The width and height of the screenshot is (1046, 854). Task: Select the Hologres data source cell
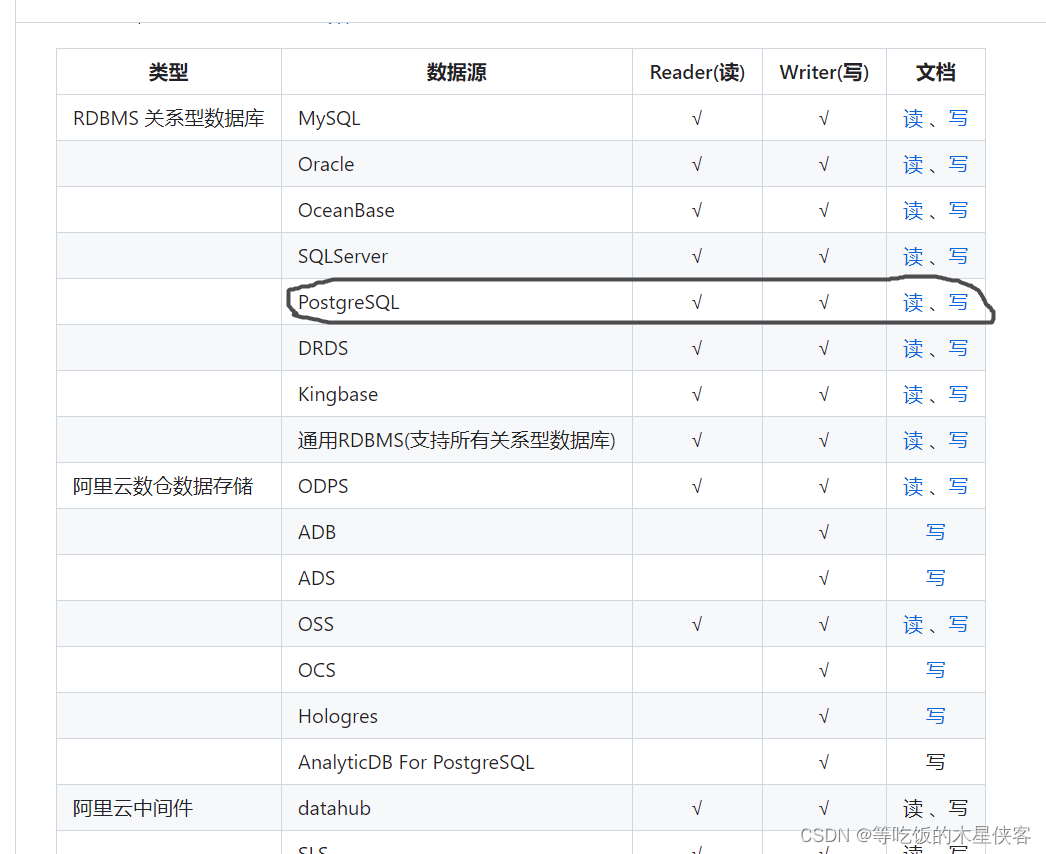coord(457,716)
